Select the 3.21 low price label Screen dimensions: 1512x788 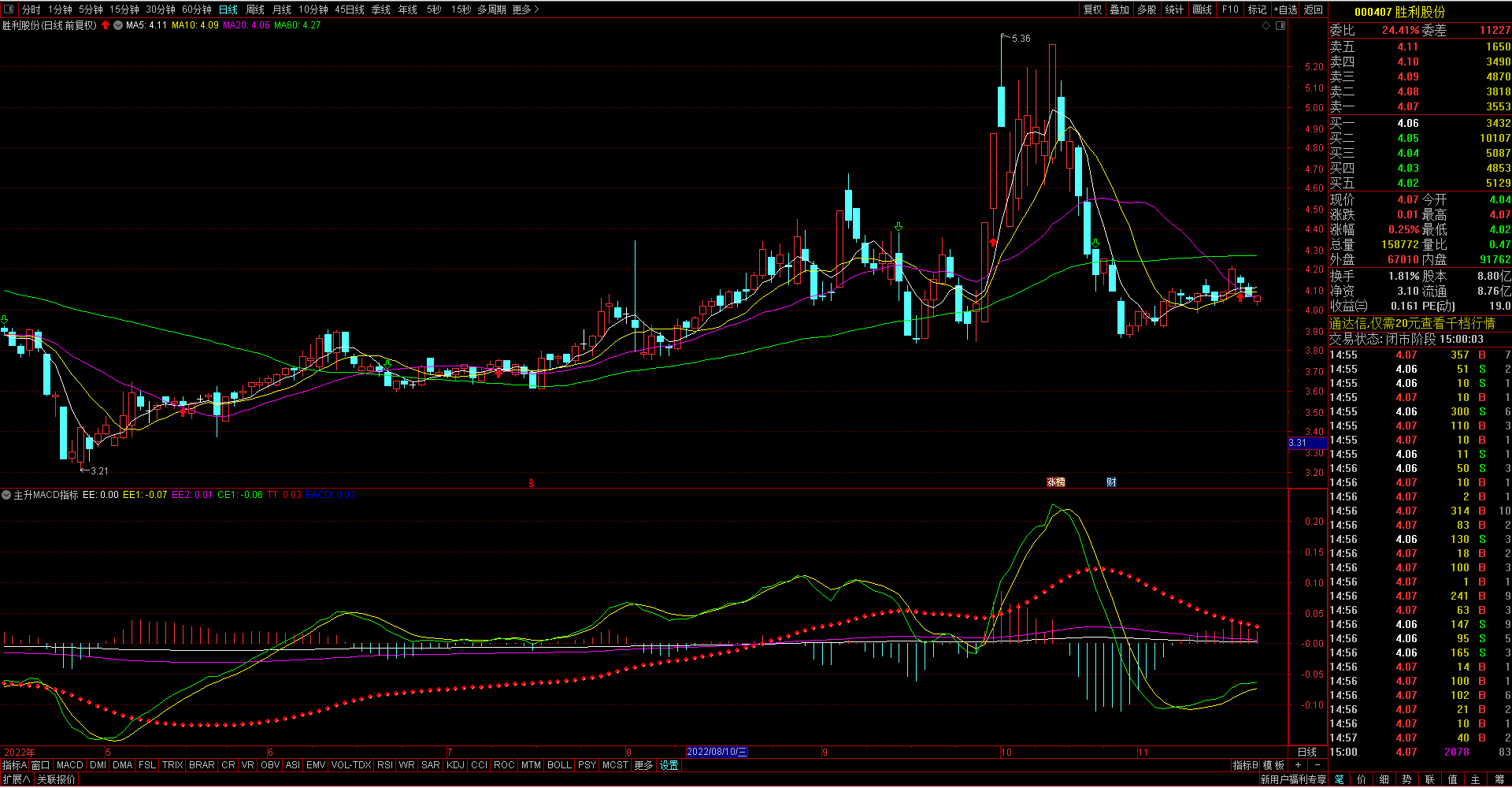pos(99,470)
